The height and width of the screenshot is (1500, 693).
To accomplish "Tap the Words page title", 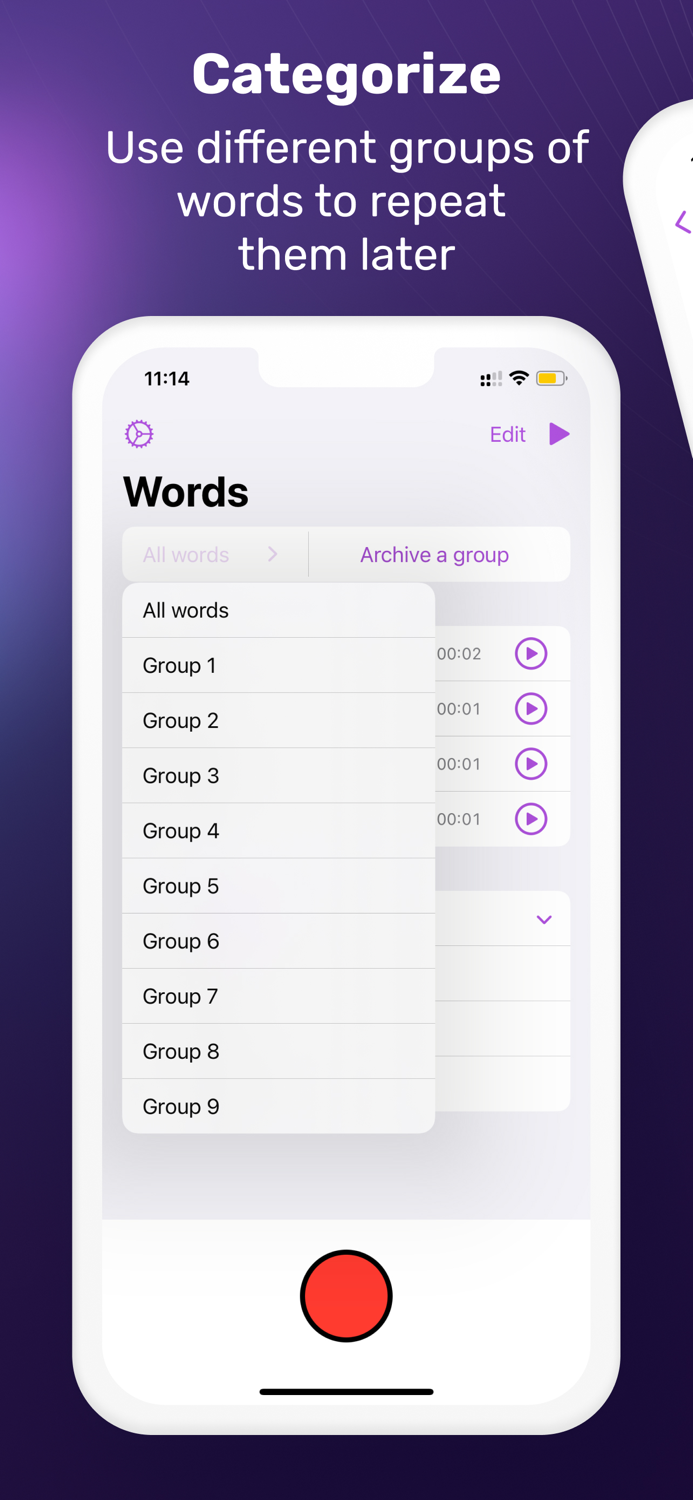I will coord(186,492).
